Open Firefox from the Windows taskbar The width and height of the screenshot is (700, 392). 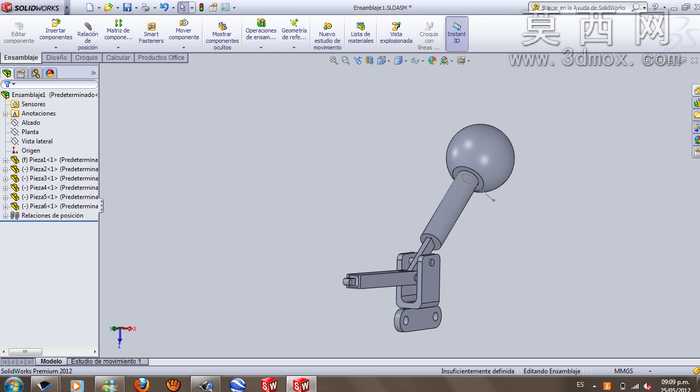[141, 384]
